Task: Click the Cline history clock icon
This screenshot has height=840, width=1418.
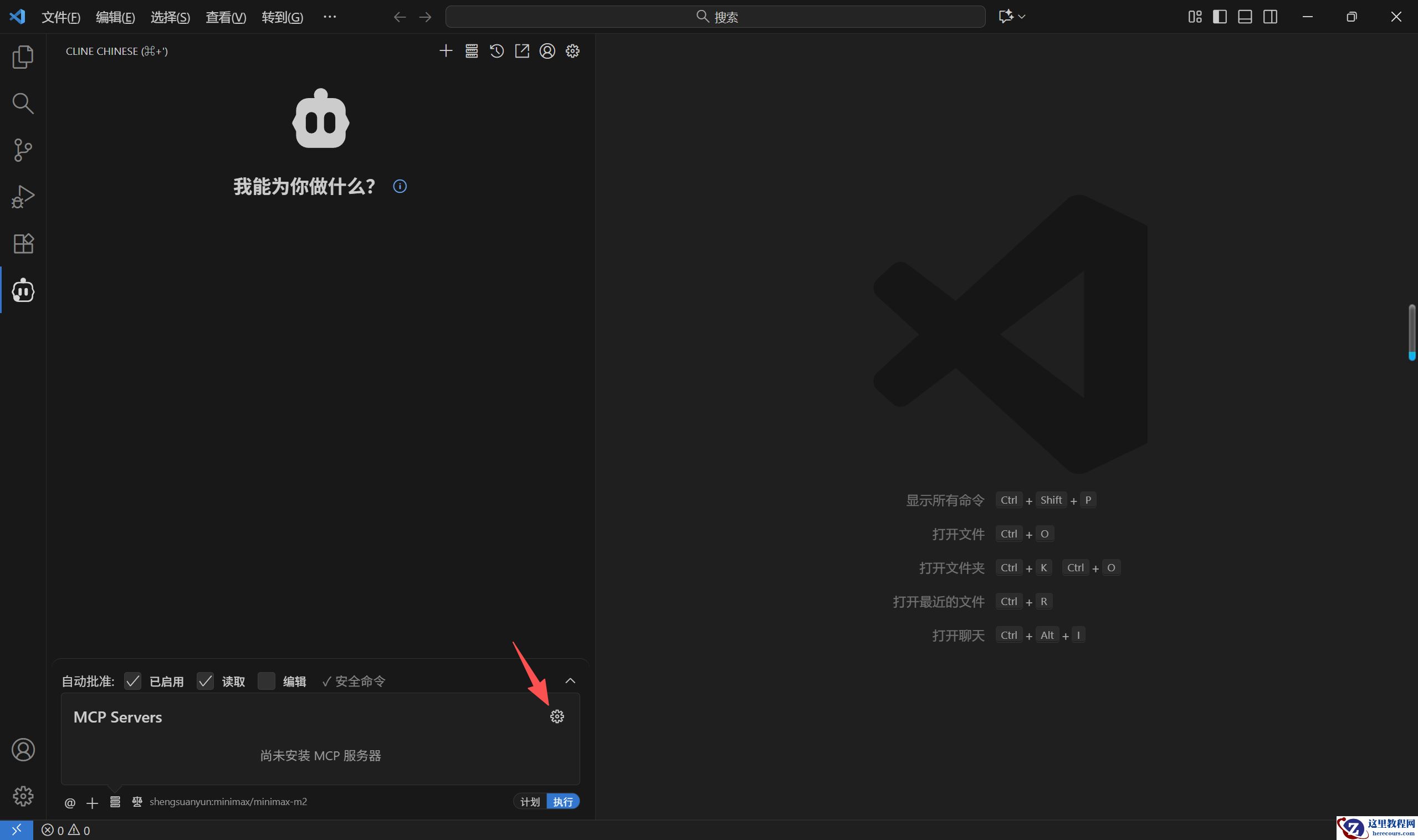Action: [496, 51]
